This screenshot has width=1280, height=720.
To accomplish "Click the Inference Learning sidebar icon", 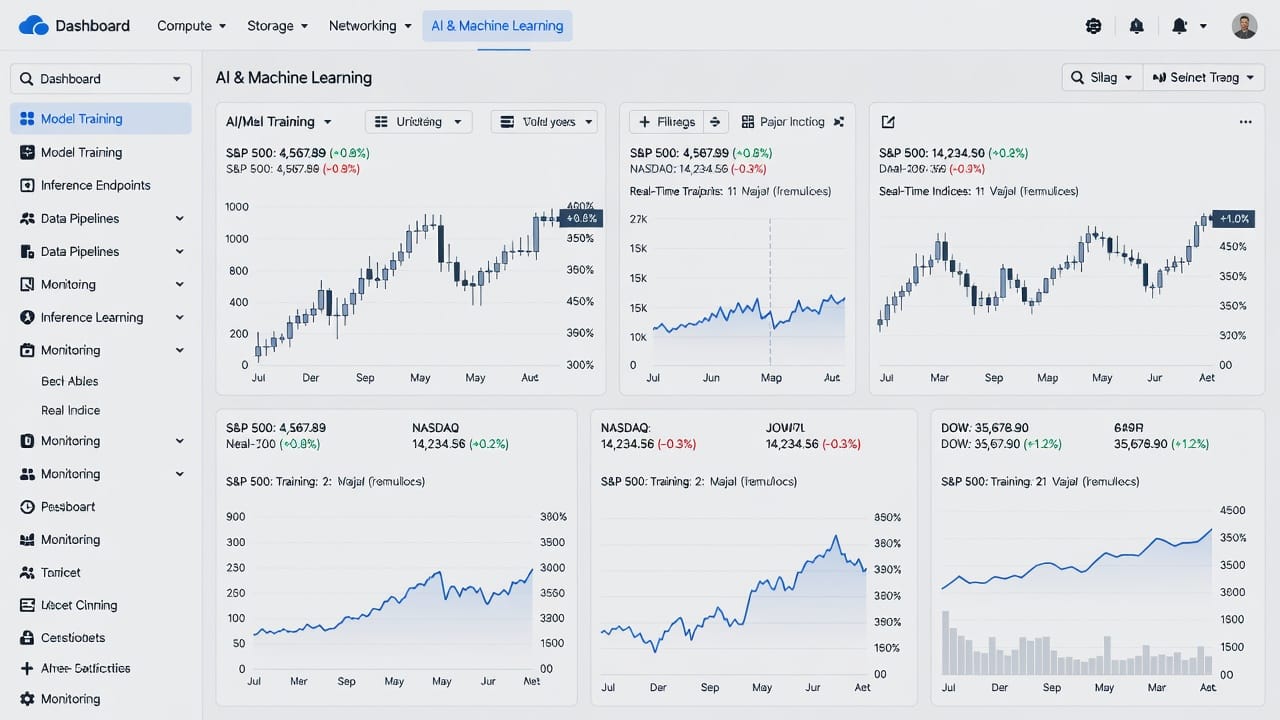I will point(27,317).
